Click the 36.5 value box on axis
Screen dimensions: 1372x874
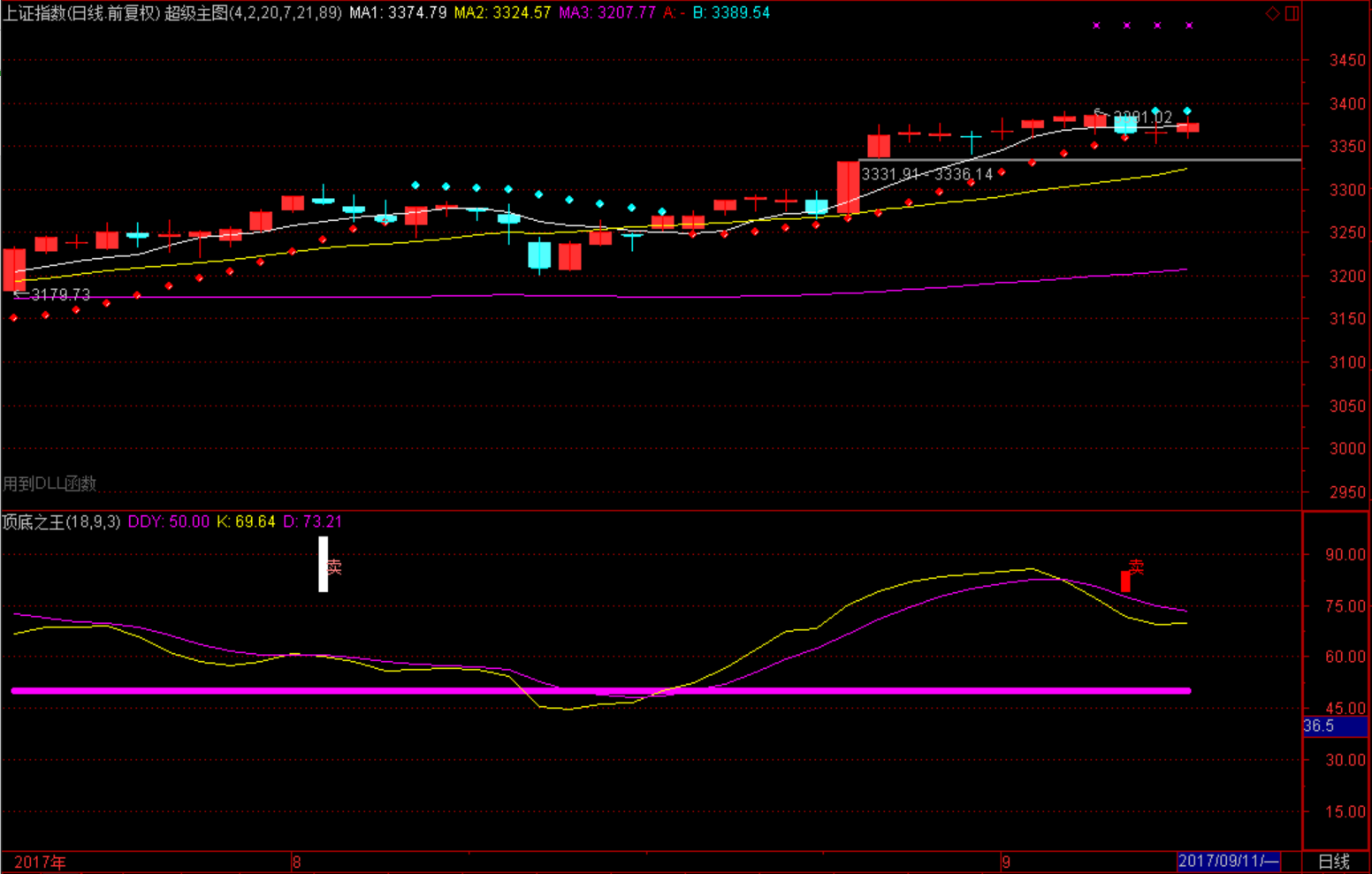[1333, 726]
